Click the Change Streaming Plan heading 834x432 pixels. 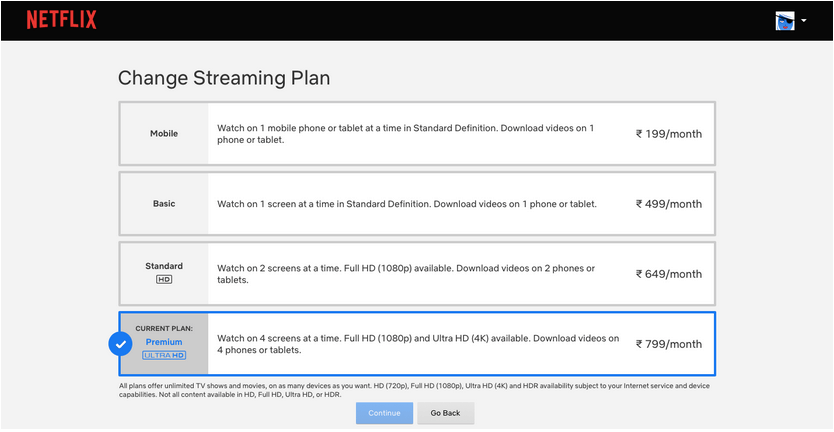224,78
